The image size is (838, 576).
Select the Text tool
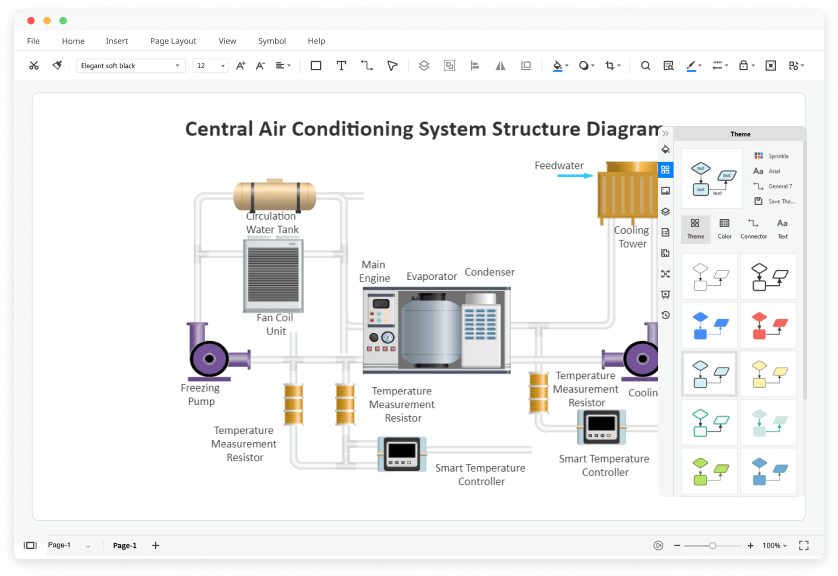341,66
